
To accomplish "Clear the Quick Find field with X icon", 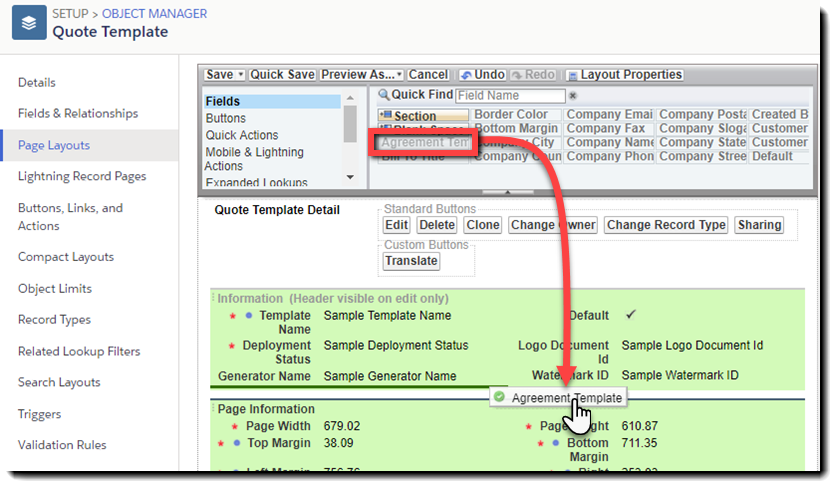I will click(573, 96).
